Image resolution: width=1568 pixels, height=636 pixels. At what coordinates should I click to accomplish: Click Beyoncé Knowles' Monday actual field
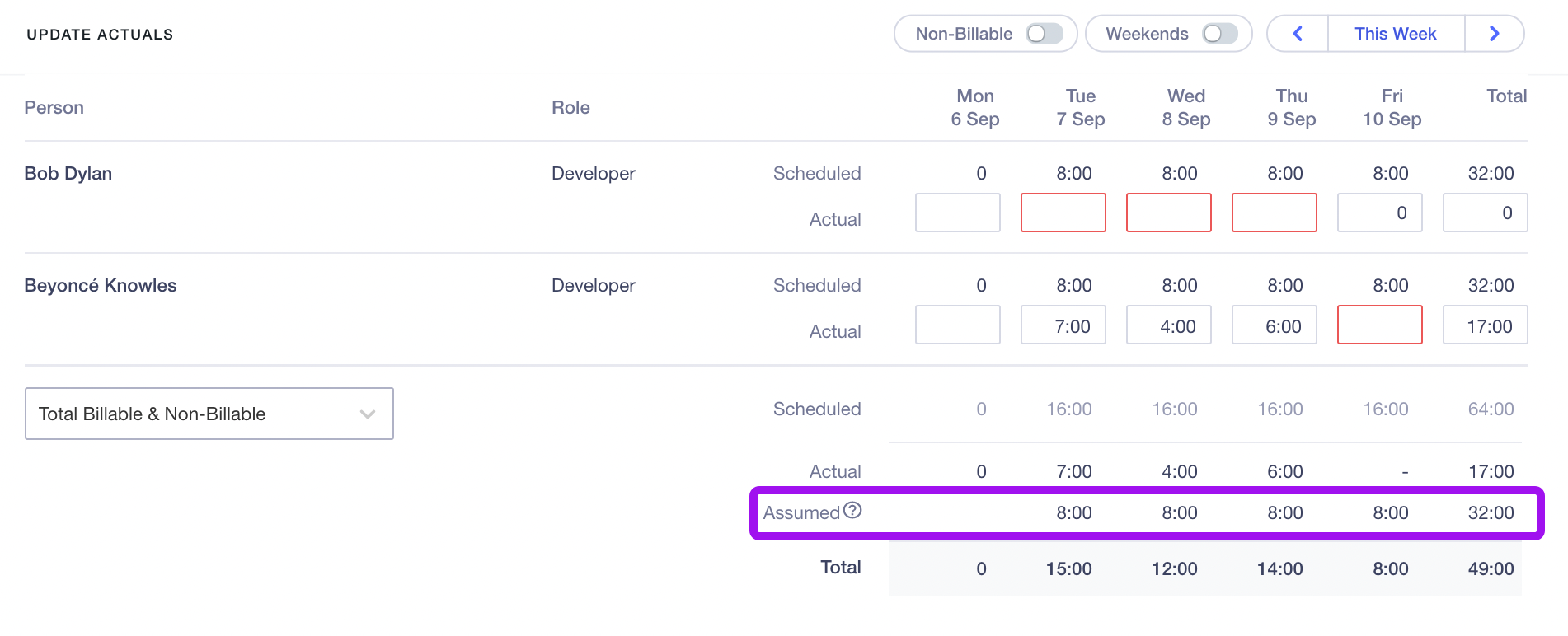click(x=957, y=325)
